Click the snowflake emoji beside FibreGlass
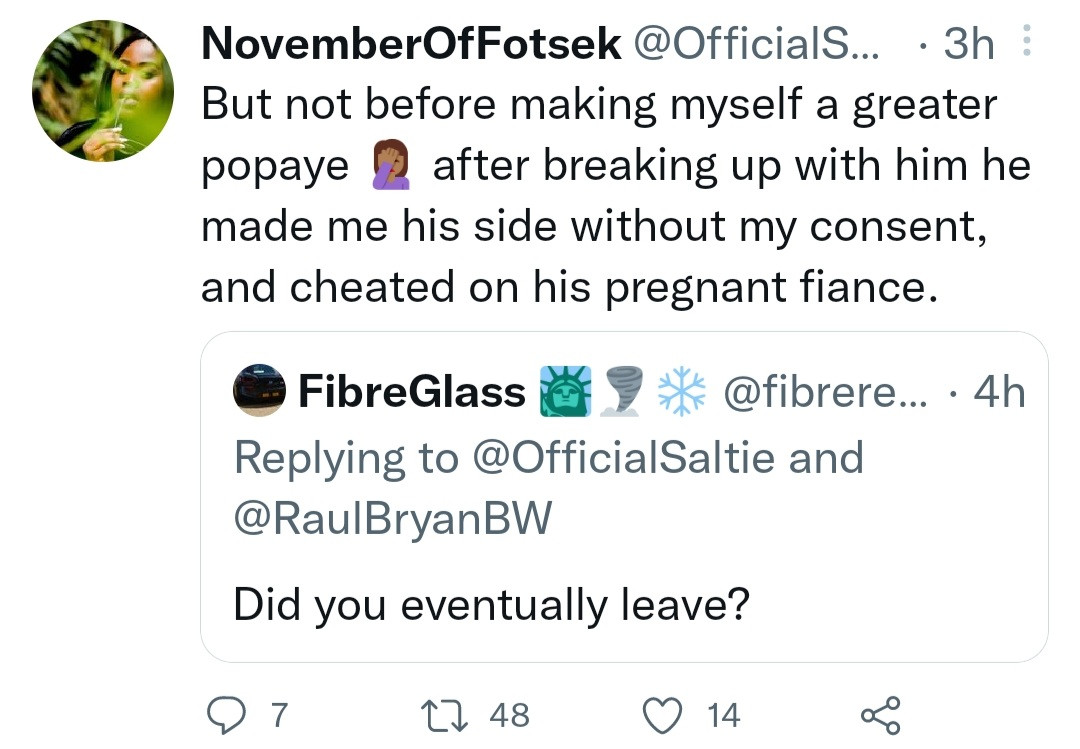This screenshot has width=1080, height=749. (x=682, y=391)
